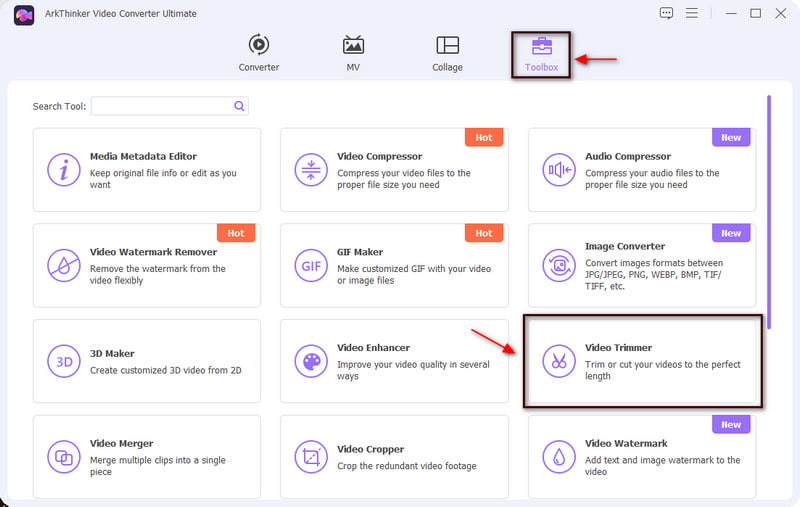Viewport: 800px width, 507px height.
Task: Click into the Search Tool input field
Action: [169, 106]
